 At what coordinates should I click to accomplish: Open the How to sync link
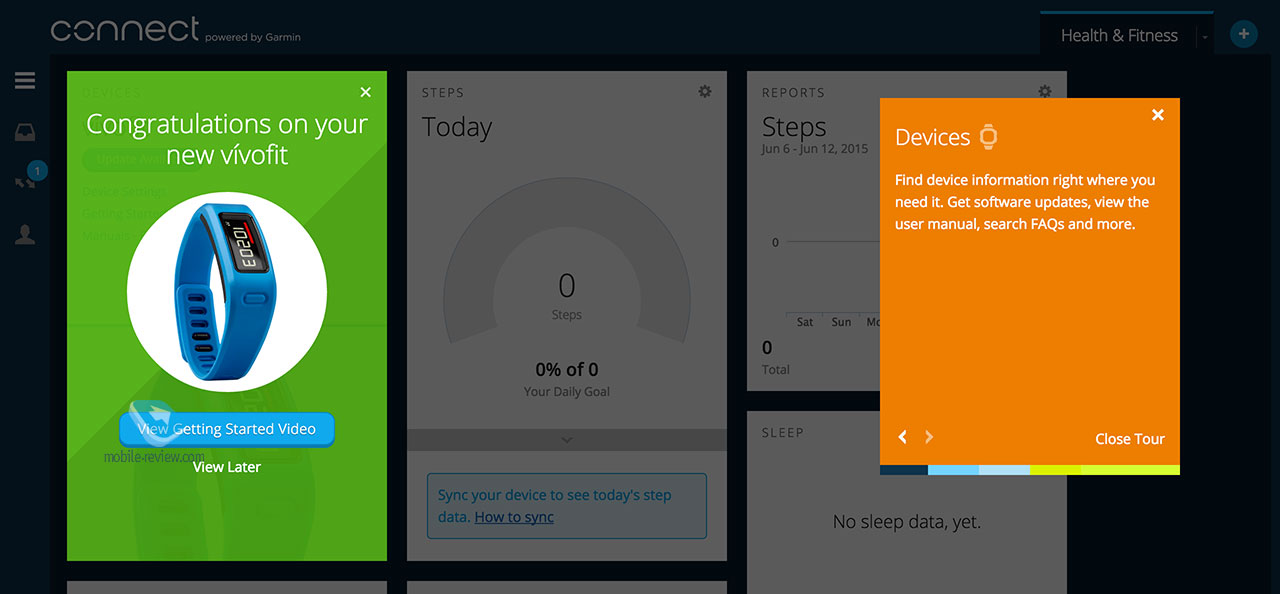pyautogui.click(x=514, y=517)
